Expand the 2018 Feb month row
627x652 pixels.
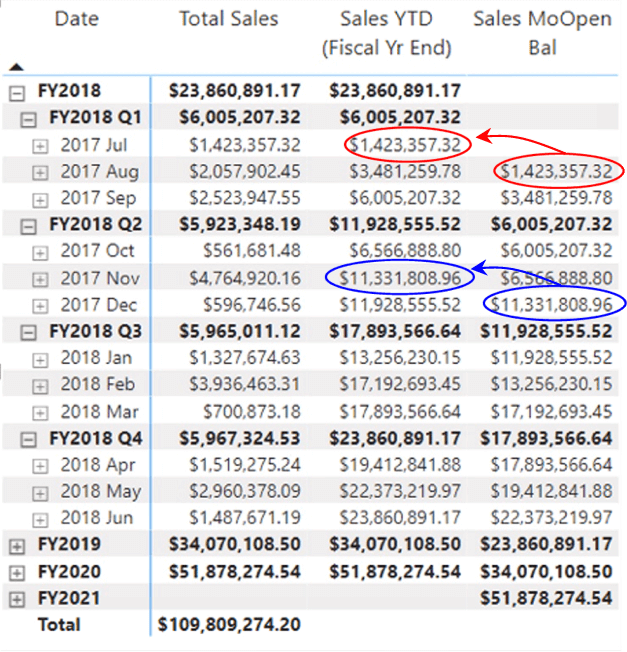(x=39, y=385)
